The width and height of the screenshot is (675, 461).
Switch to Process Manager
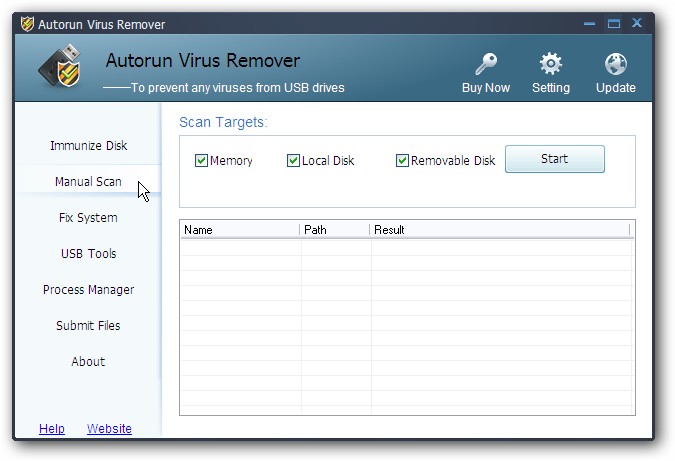[x=88, y=290]
